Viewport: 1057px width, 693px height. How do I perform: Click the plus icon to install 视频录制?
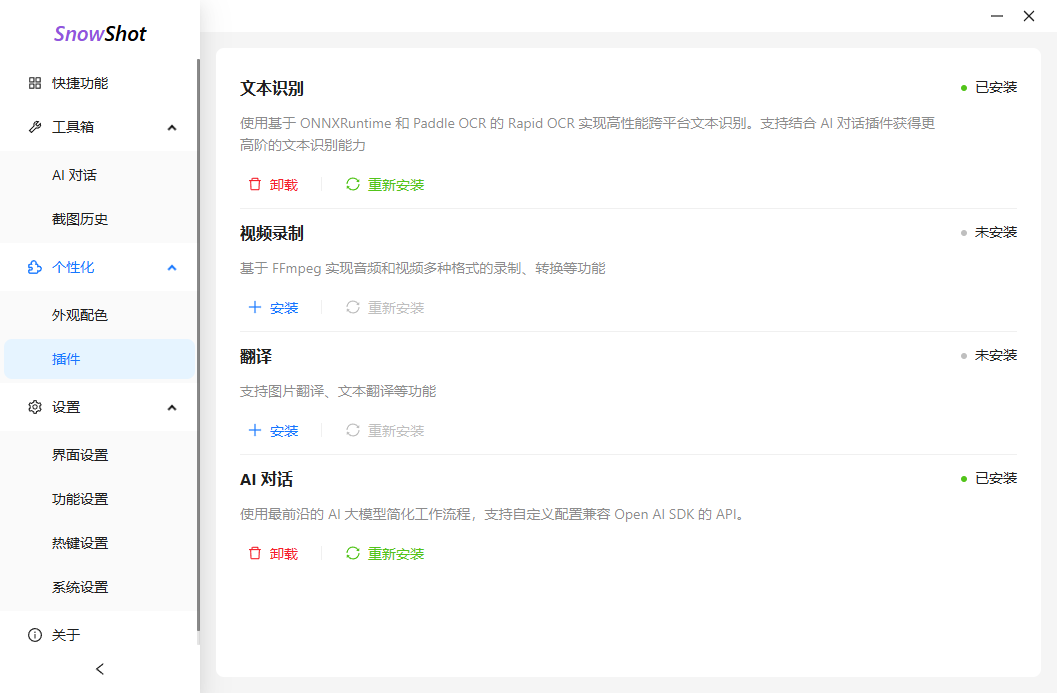(x=255, y=308)
